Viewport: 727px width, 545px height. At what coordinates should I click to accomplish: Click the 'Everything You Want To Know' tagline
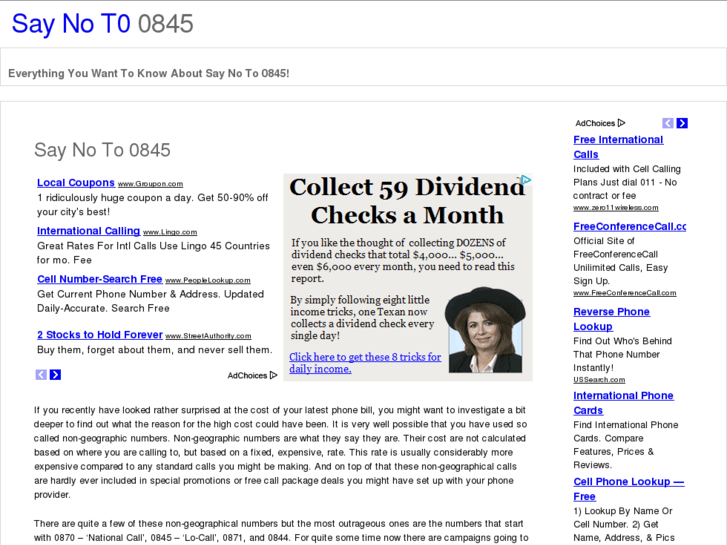tap(148, 73)
